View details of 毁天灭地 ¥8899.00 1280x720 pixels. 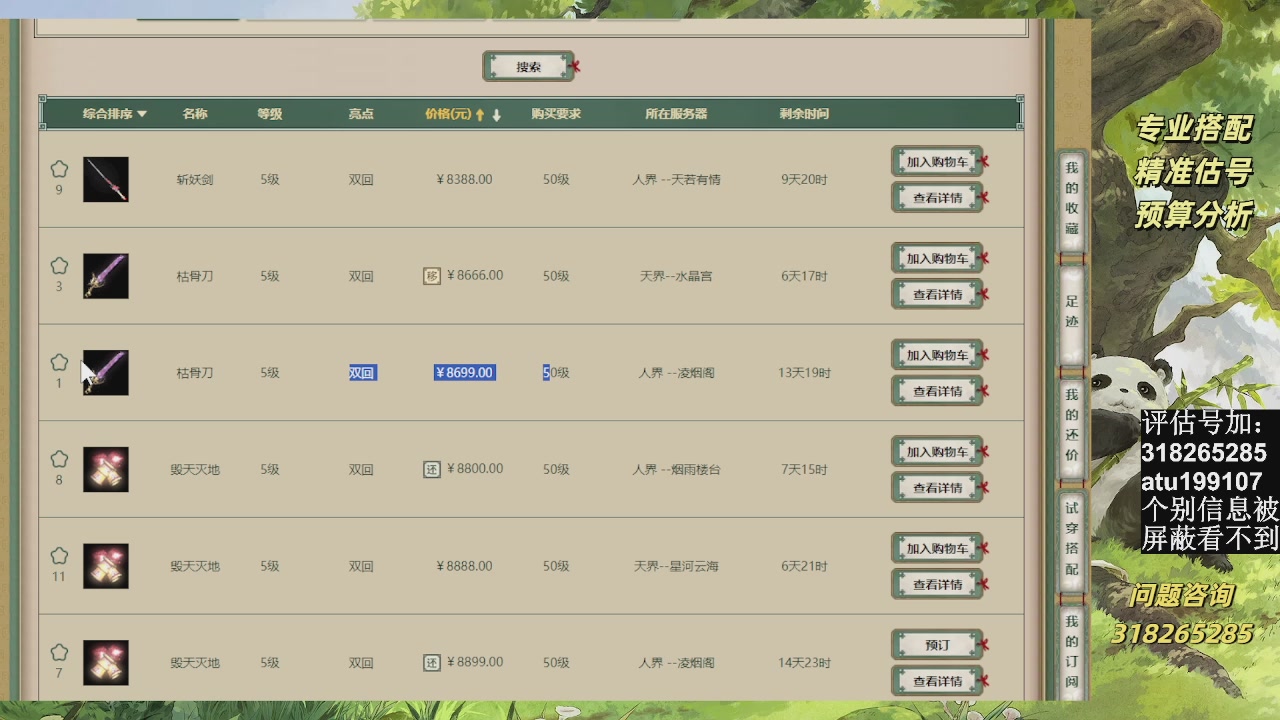(x=937, y=681)
